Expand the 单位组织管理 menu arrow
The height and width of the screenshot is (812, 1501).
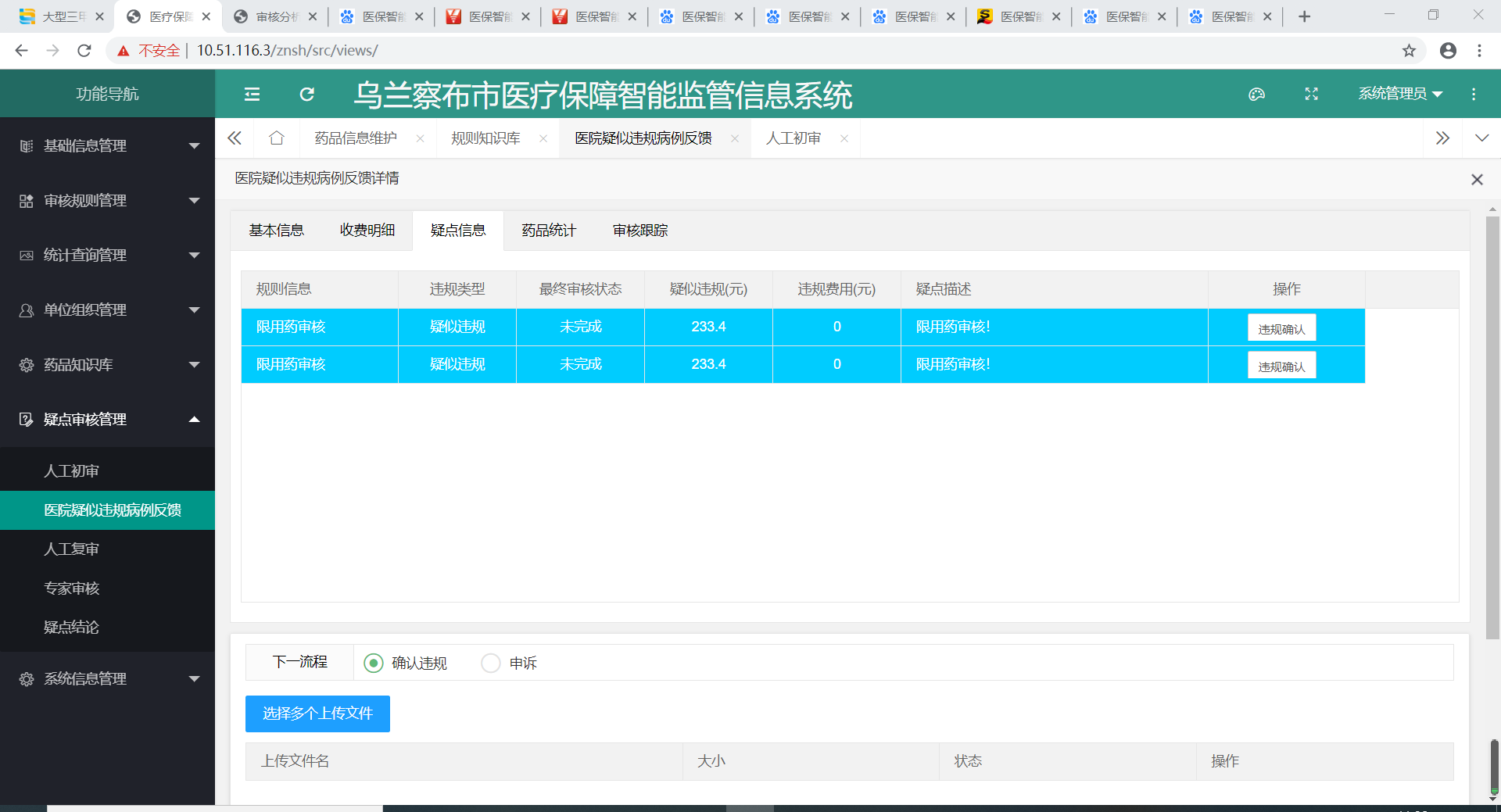(x=195, y=310)
